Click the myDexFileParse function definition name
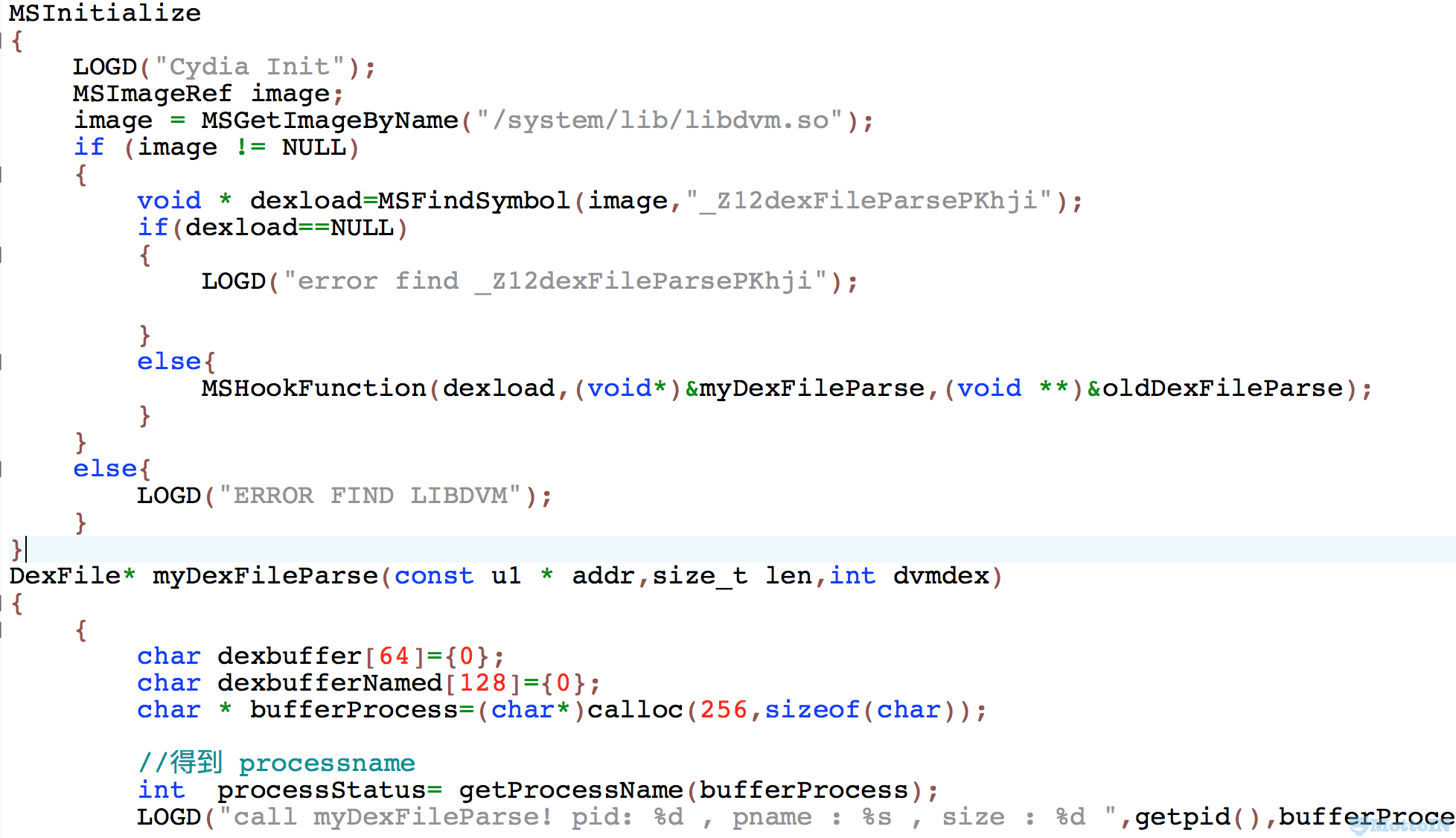This screenshot has width=1456, height=838. pos(266,576)
